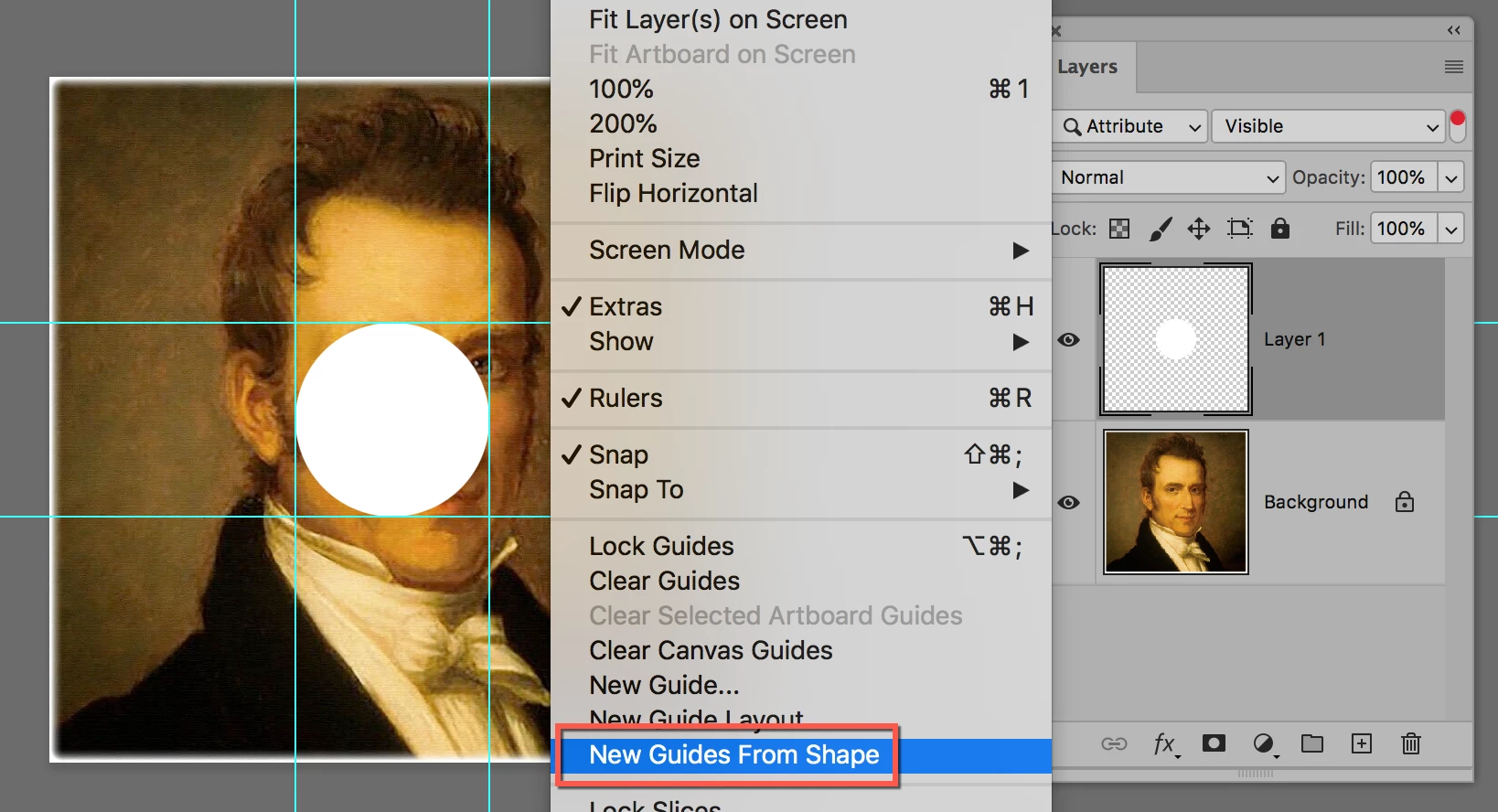Close the Layers panel group
This screenshot has height=812, width=1498.
pos(1056,31)
